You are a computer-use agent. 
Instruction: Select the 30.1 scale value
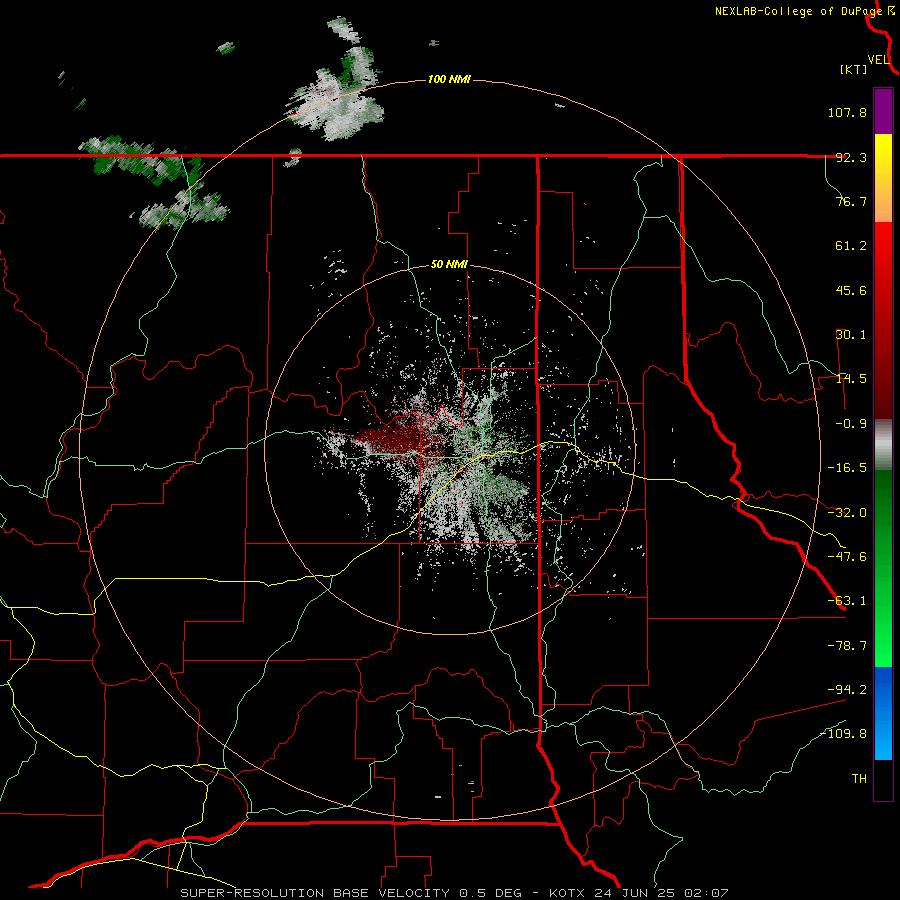click(851, 335)
